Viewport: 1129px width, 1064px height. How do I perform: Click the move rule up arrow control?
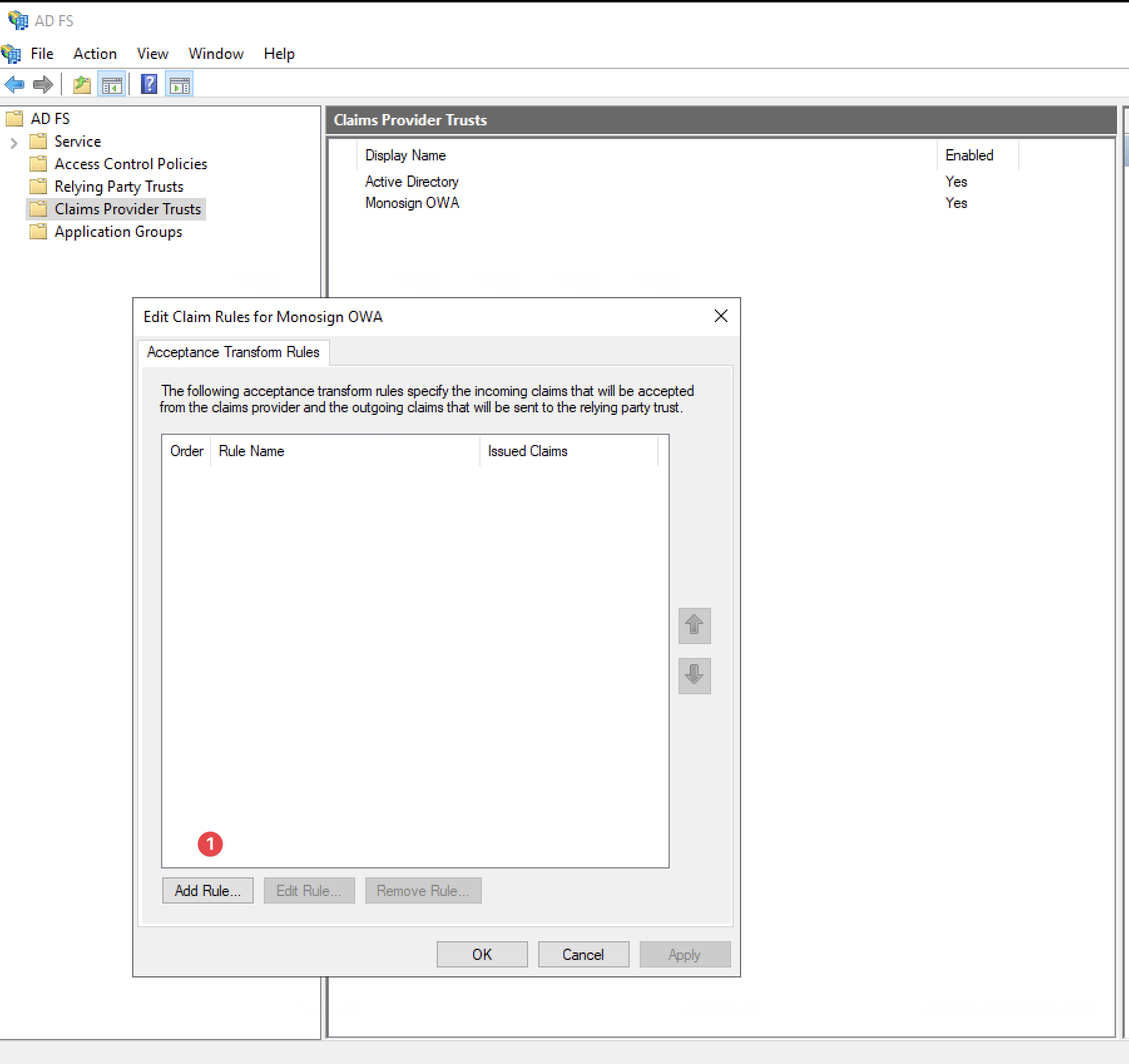point(694,625)
